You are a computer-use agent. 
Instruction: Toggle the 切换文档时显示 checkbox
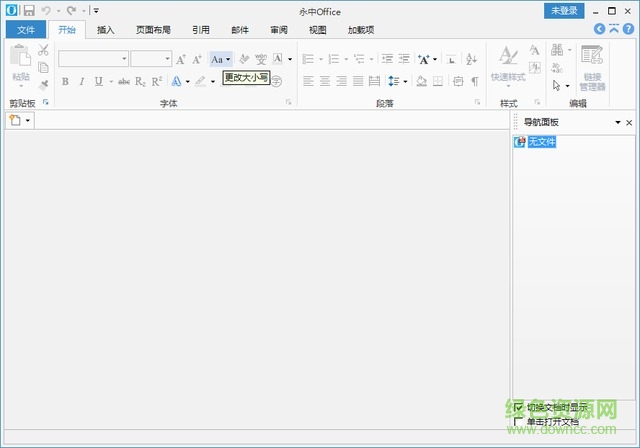518,408
